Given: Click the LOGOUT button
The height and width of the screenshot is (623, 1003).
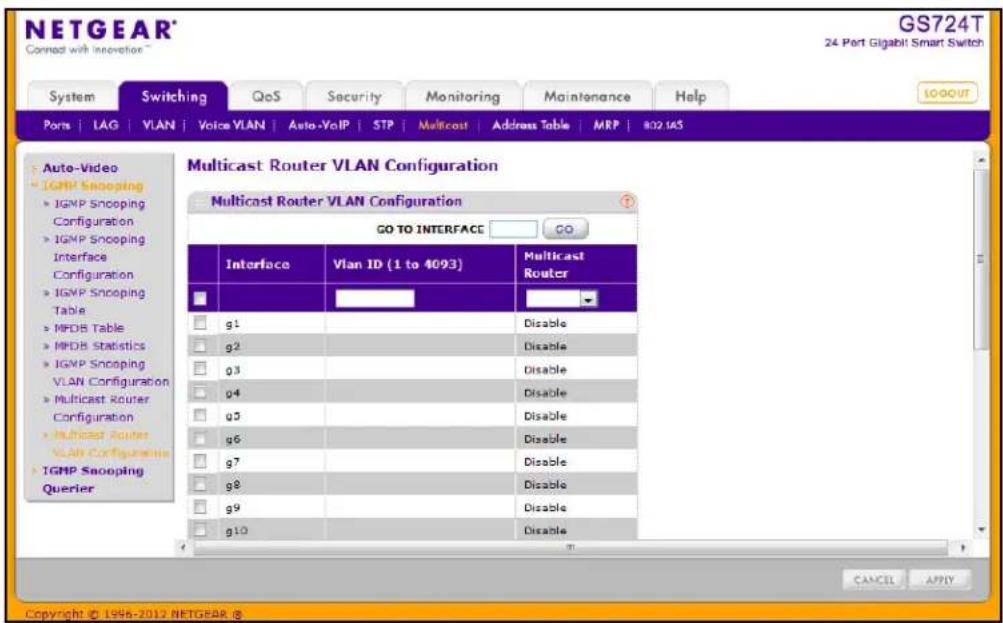Looking at the screenshot, I should 947,93.
